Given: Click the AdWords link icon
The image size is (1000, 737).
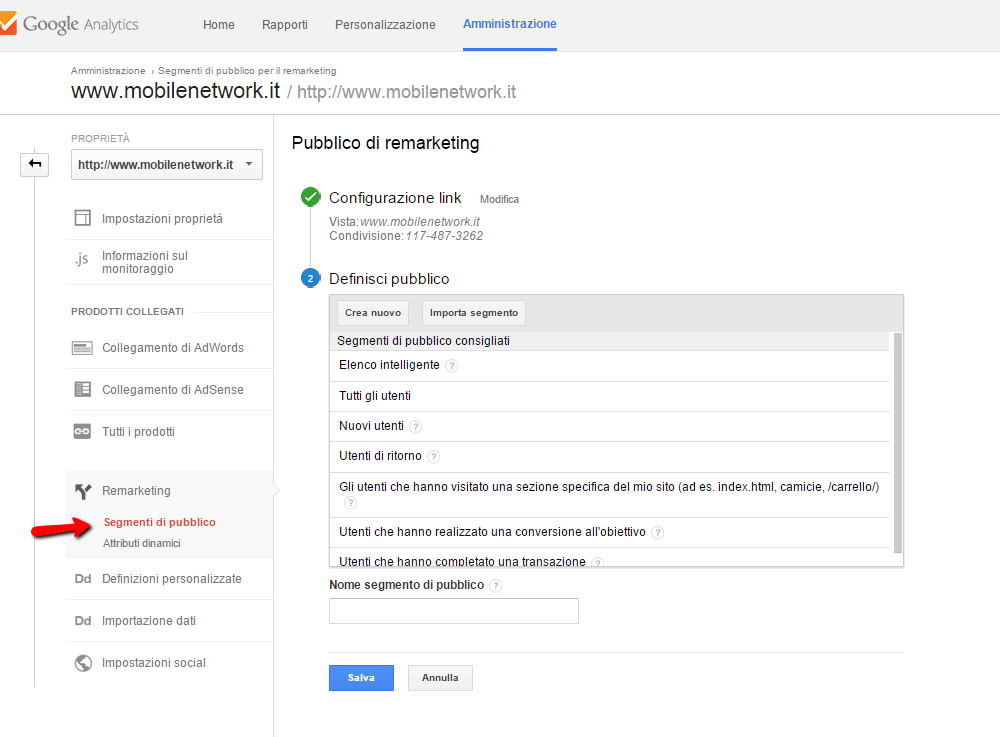Looking at the screenshot, I should tap(83, 348).
